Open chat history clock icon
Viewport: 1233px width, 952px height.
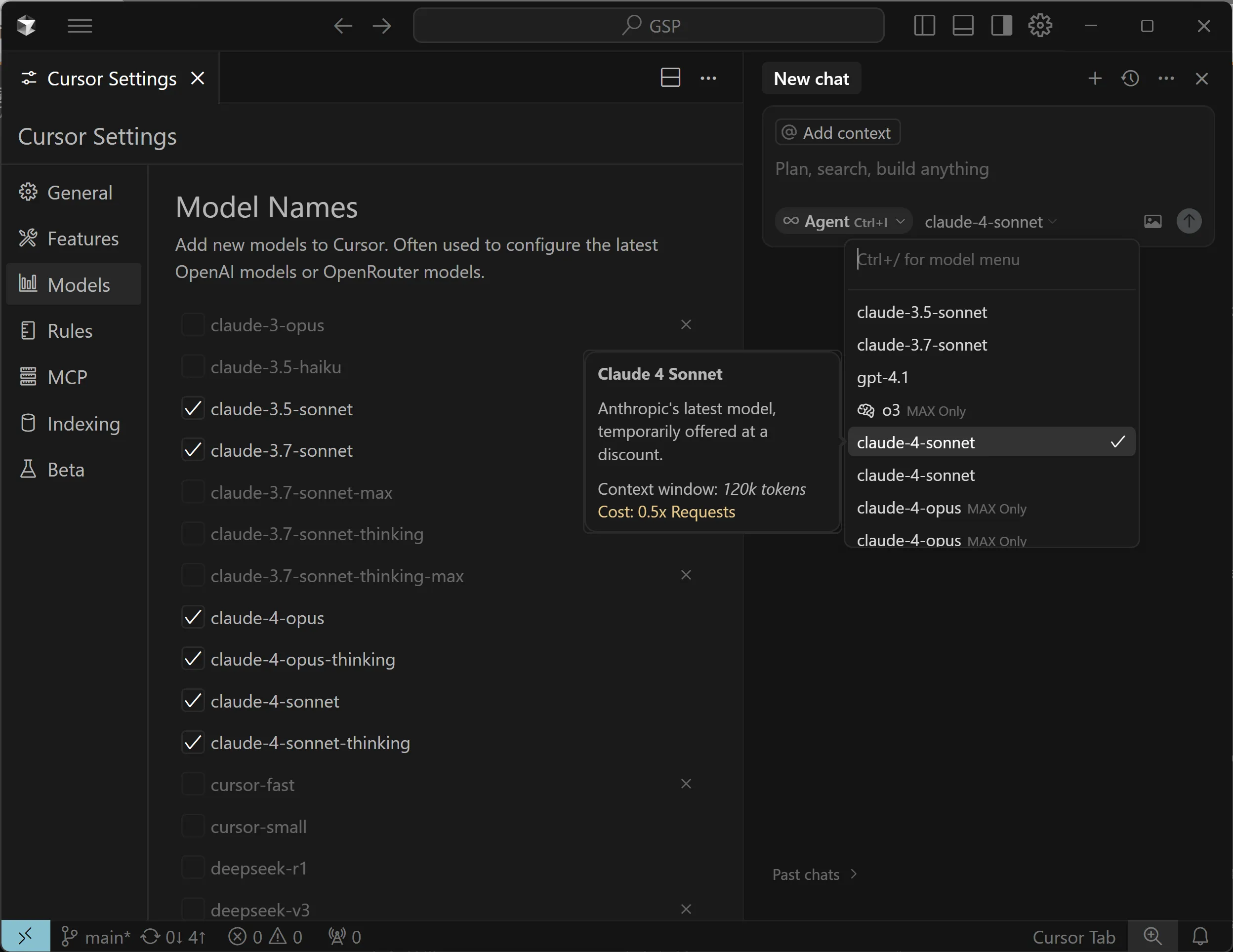[1130, 79]
